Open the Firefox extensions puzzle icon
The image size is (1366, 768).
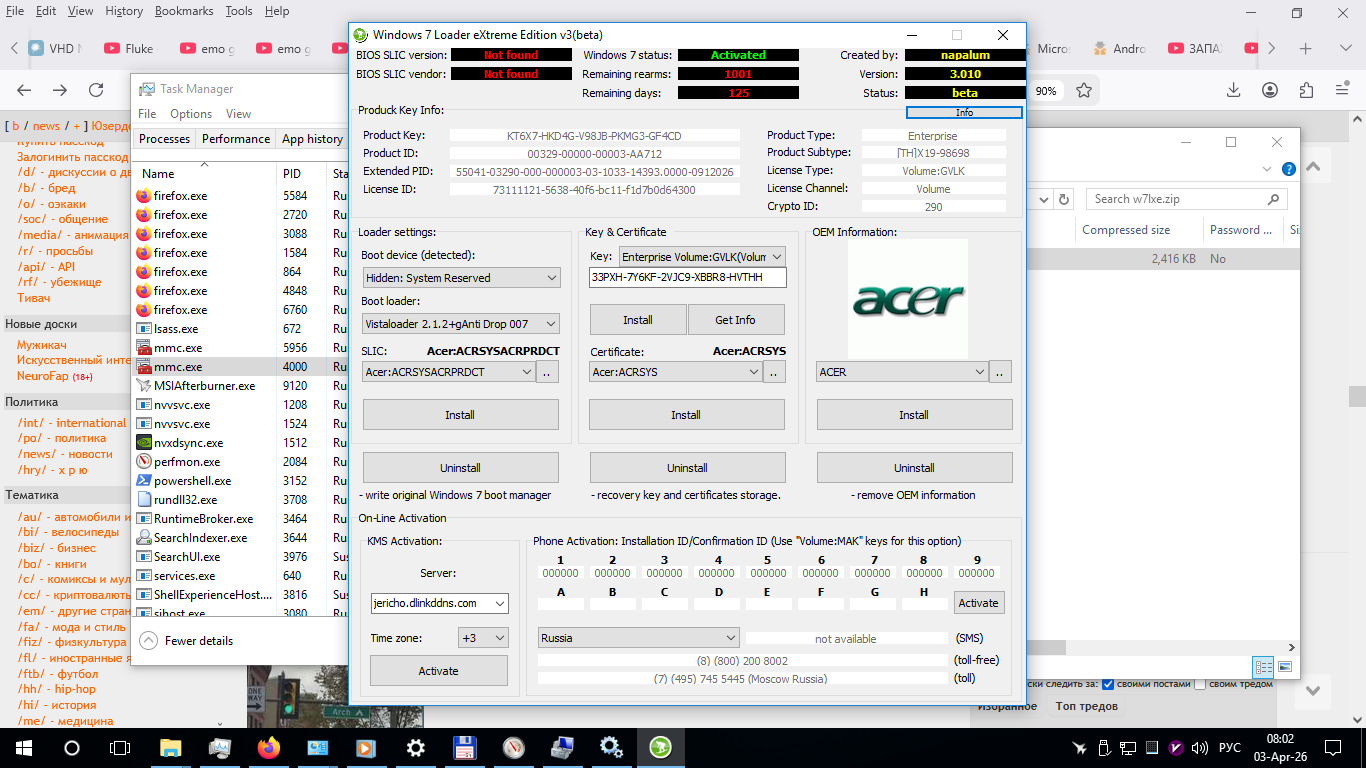tap(1306, 90)
